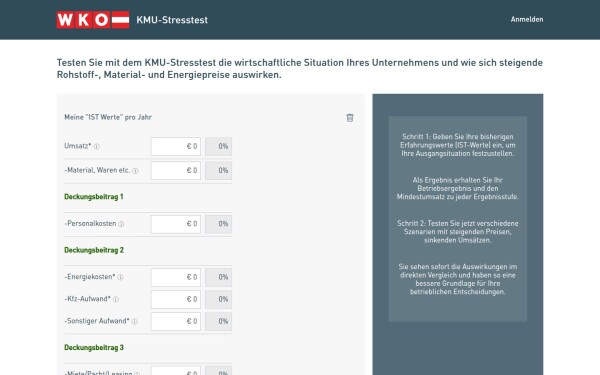Select the Deckungsbeitrag 1 heading
The height and width of the screenshot is (375, 600).
click(x=94, y=197)
